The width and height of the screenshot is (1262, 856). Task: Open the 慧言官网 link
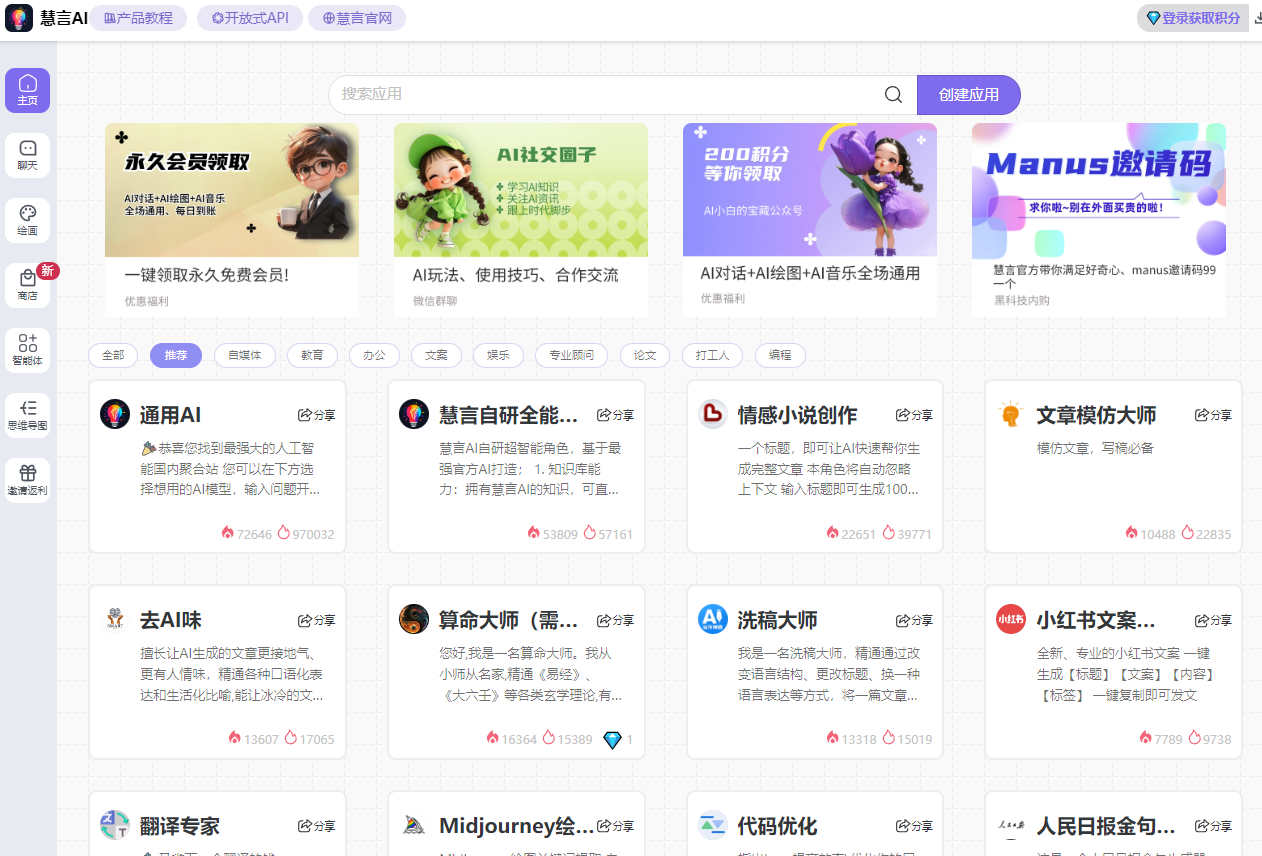357,18
